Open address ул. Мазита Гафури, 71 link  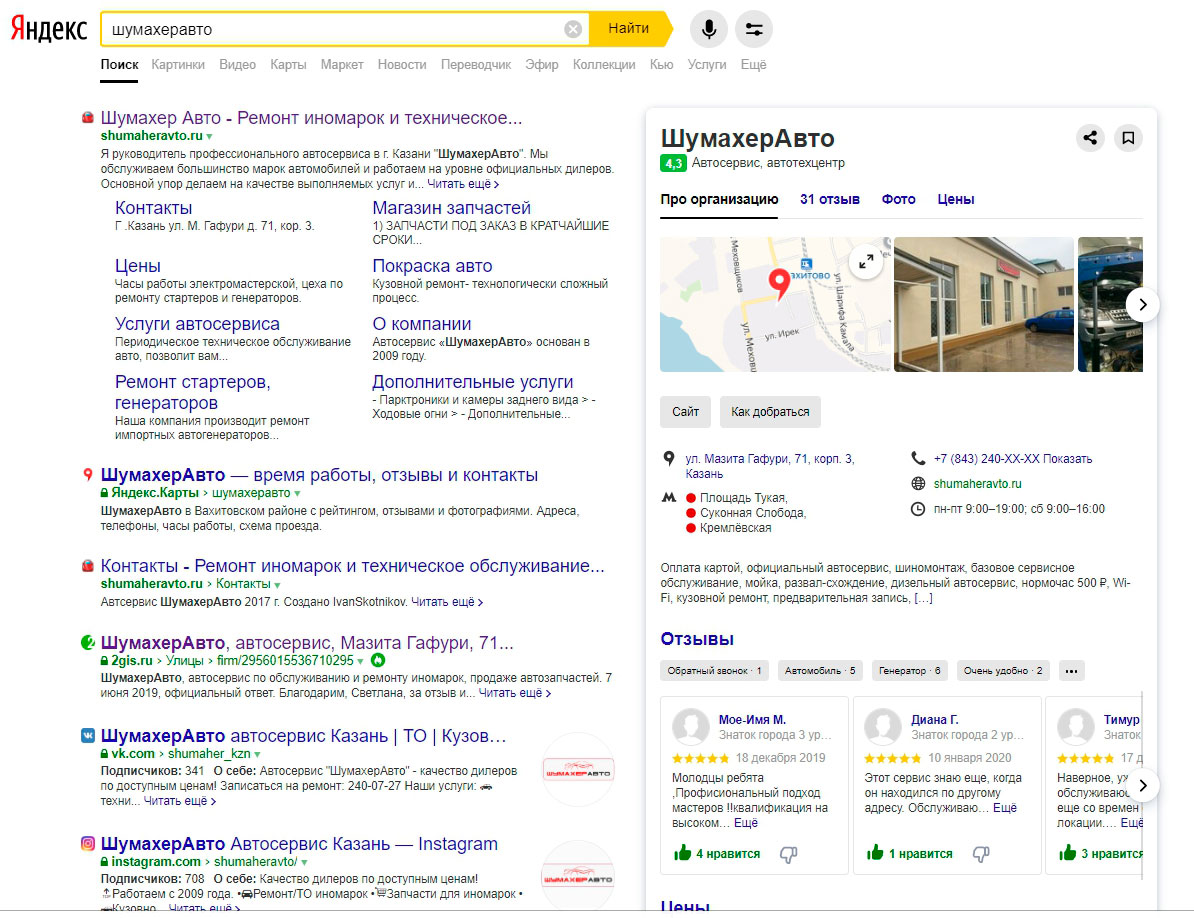click(x=769, y=466)
